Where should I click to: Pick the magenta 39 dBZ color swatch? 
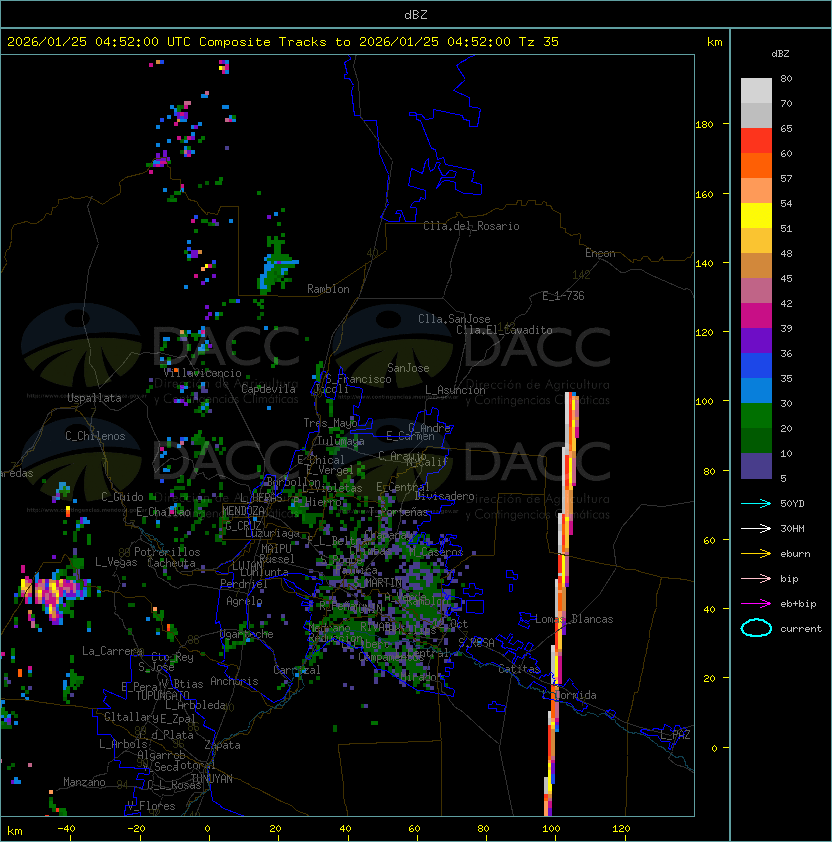pyautogui.click(x=756, y=315)
